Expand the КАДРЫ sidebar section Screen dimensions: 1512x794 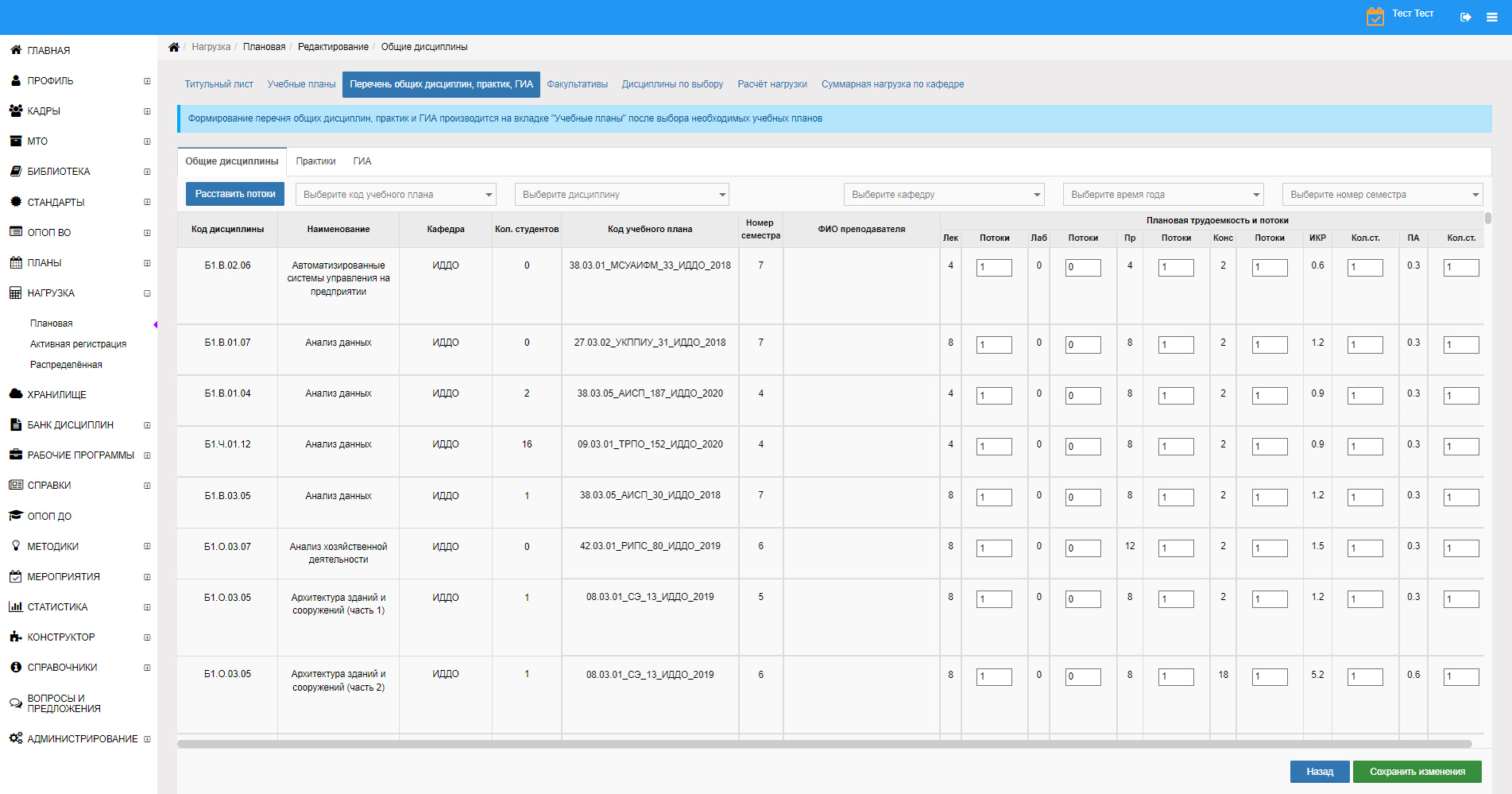click(147, 111)
